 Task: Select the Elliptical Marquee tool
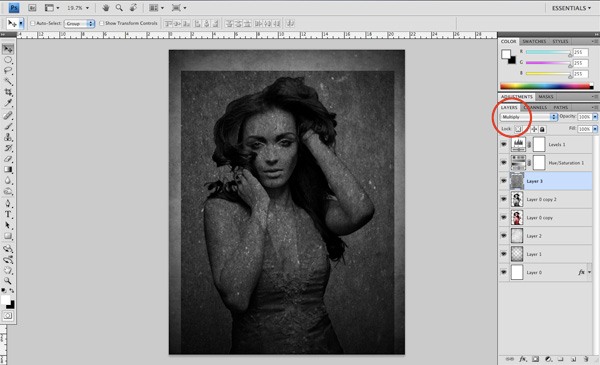8,60
